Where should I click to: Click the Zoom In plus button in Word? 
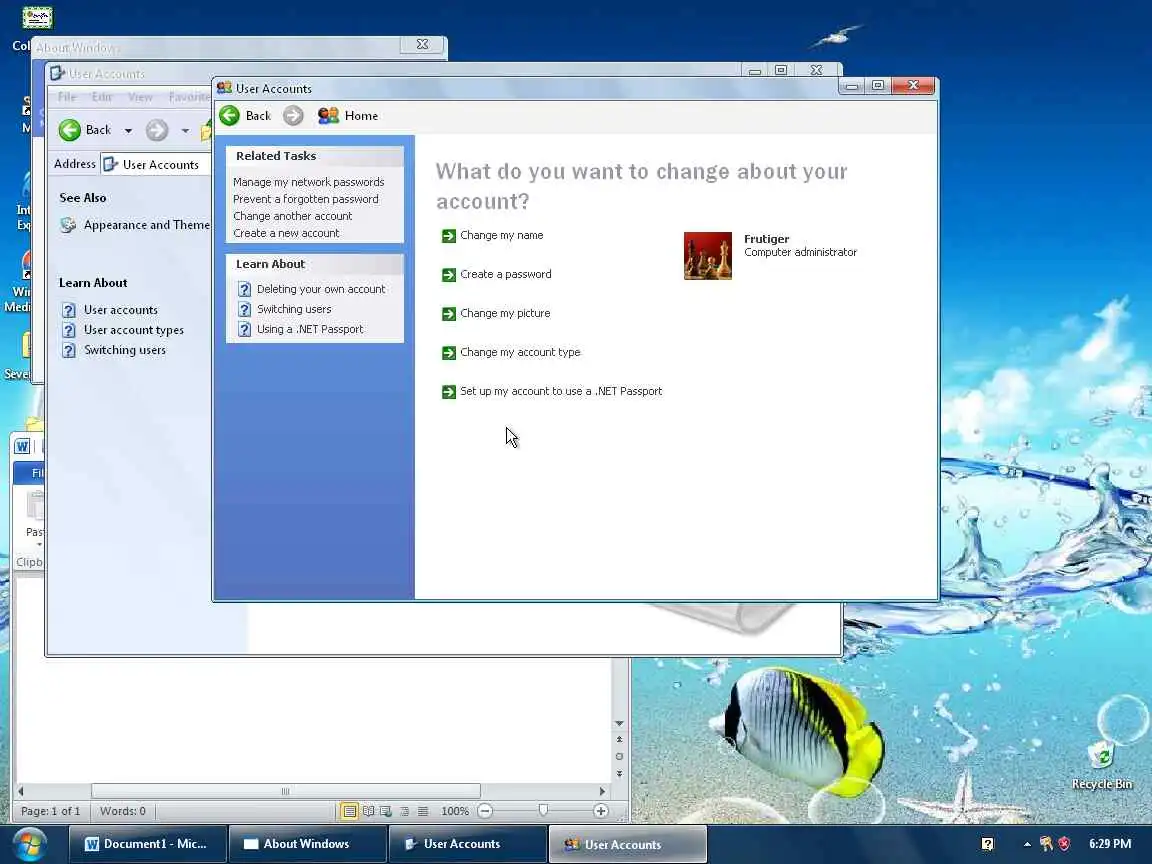point(601,811)
